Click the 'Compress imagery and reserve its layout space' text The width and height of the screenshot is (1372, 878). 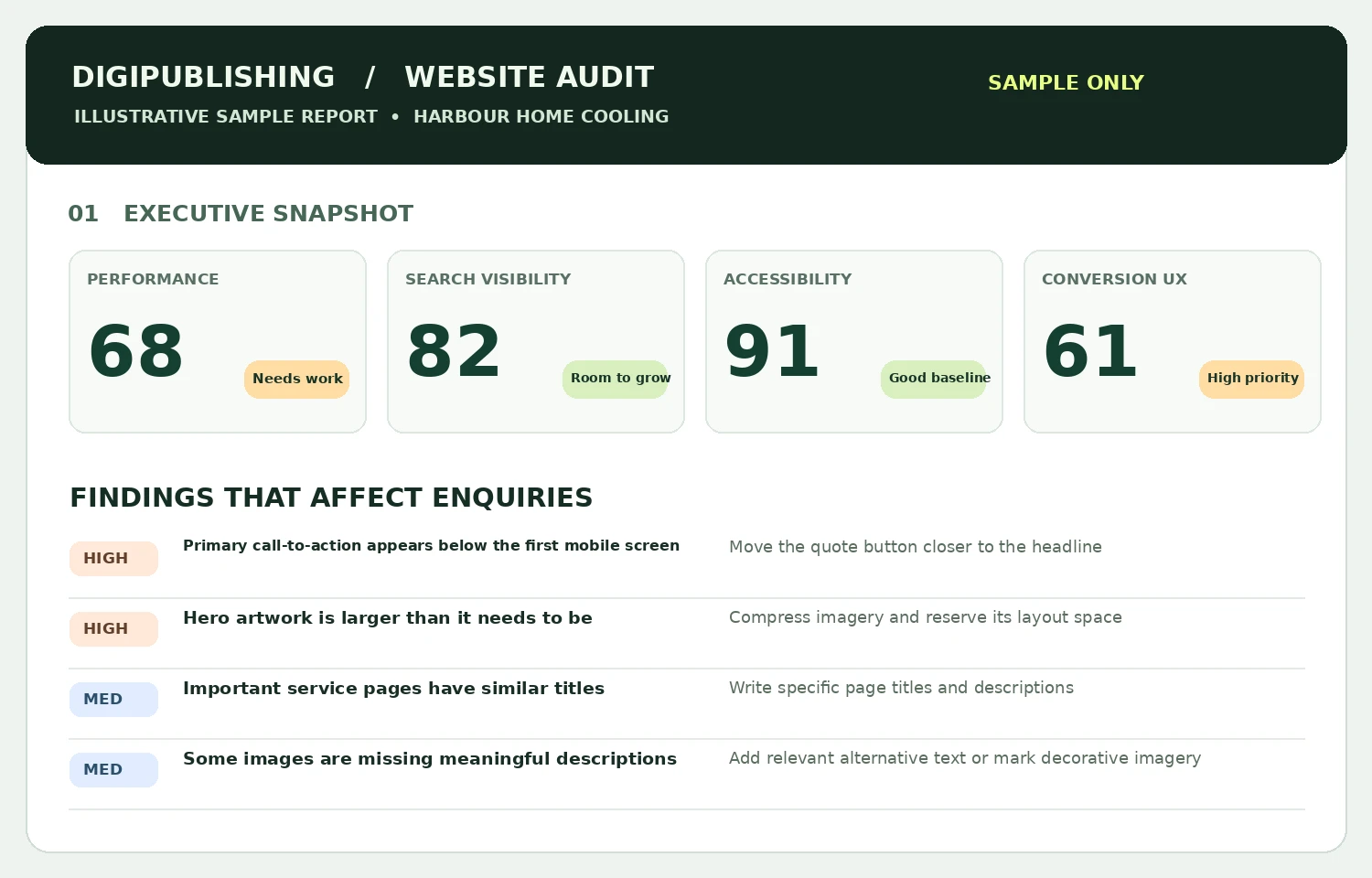(926, 617)
